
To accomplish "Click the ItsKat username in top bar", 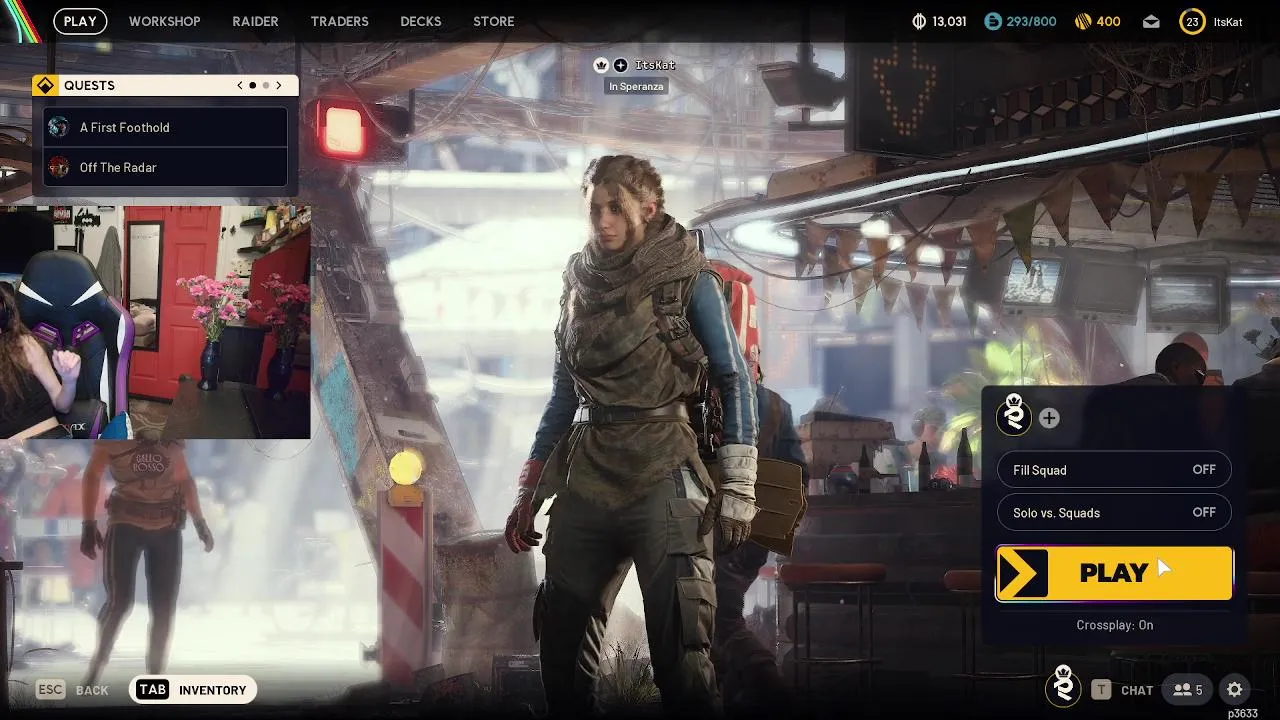I will coord(1228,22).
